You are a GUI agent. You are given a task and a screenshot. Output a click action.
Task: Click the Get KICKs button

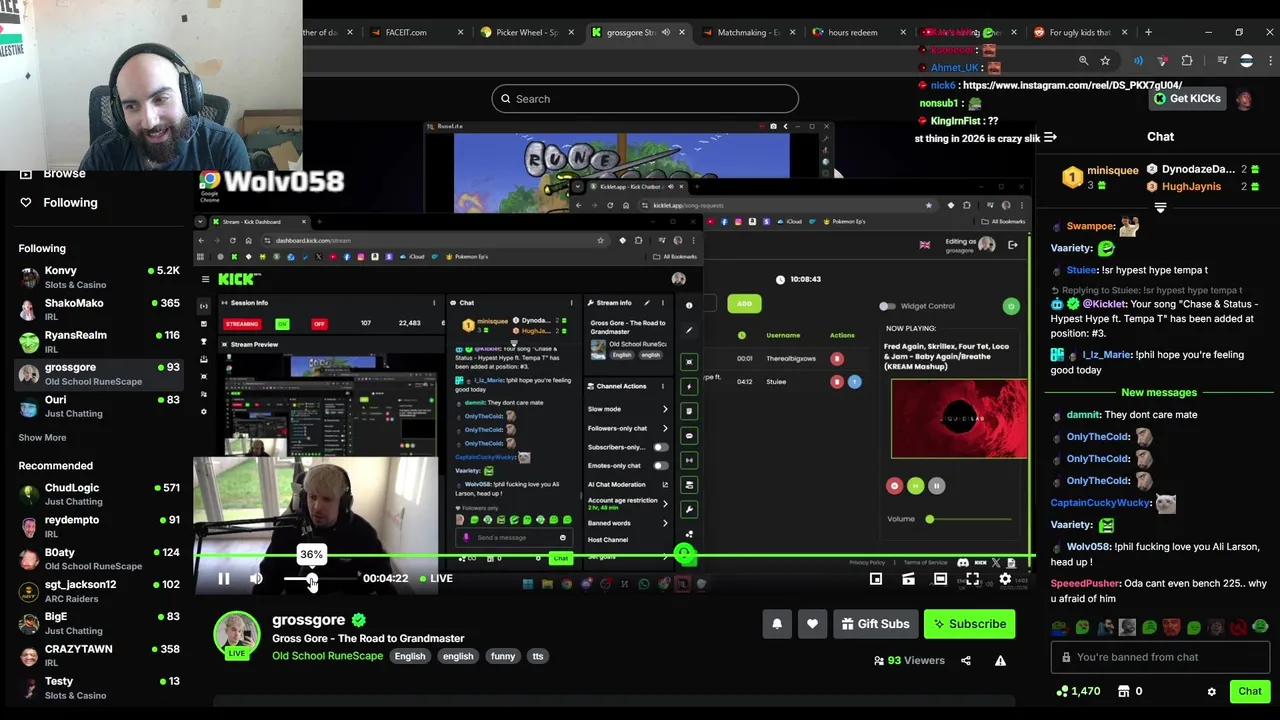[1187, 99]
